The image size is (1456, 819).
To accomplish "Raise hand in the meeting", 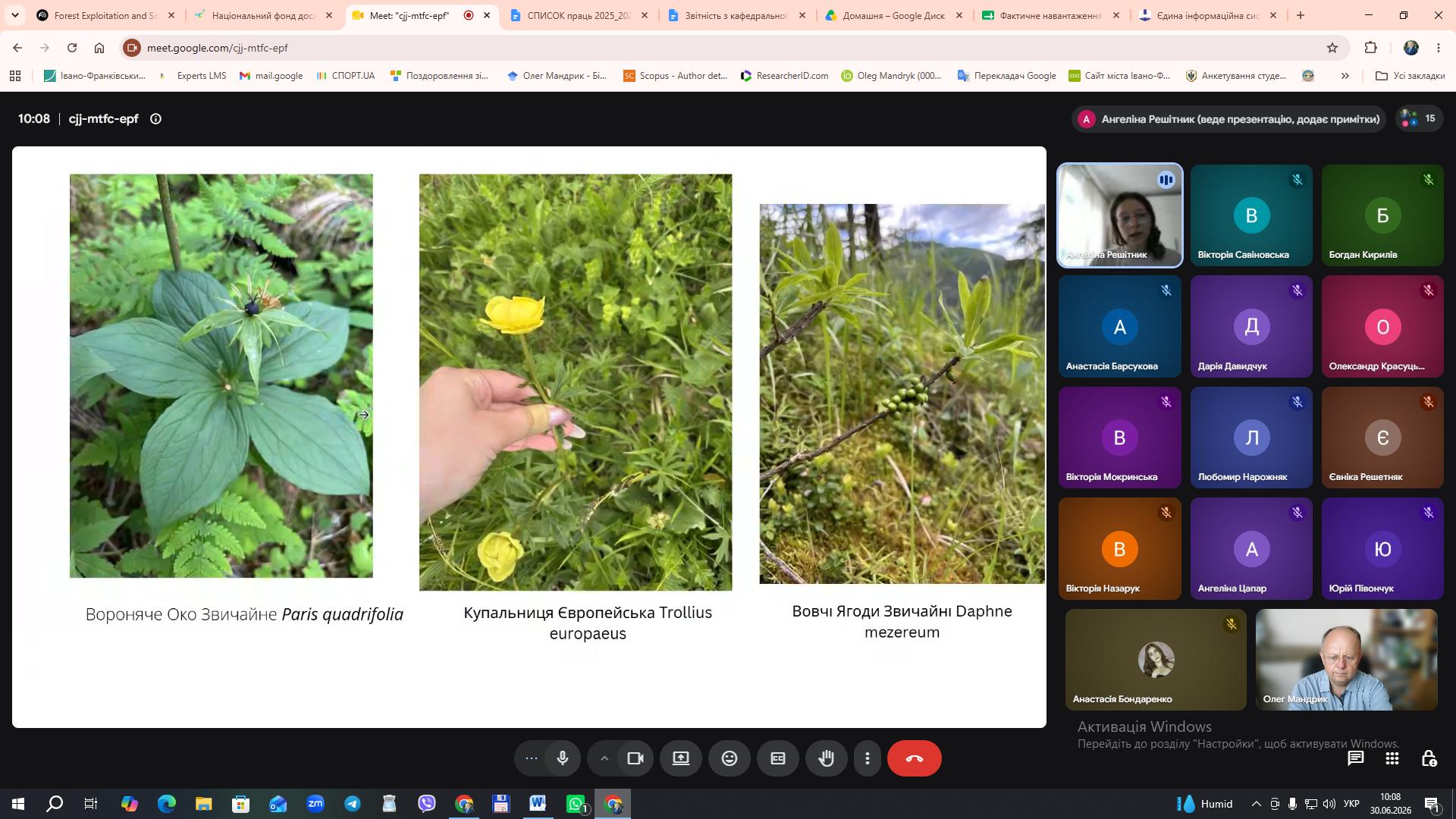I will [826, 758].
